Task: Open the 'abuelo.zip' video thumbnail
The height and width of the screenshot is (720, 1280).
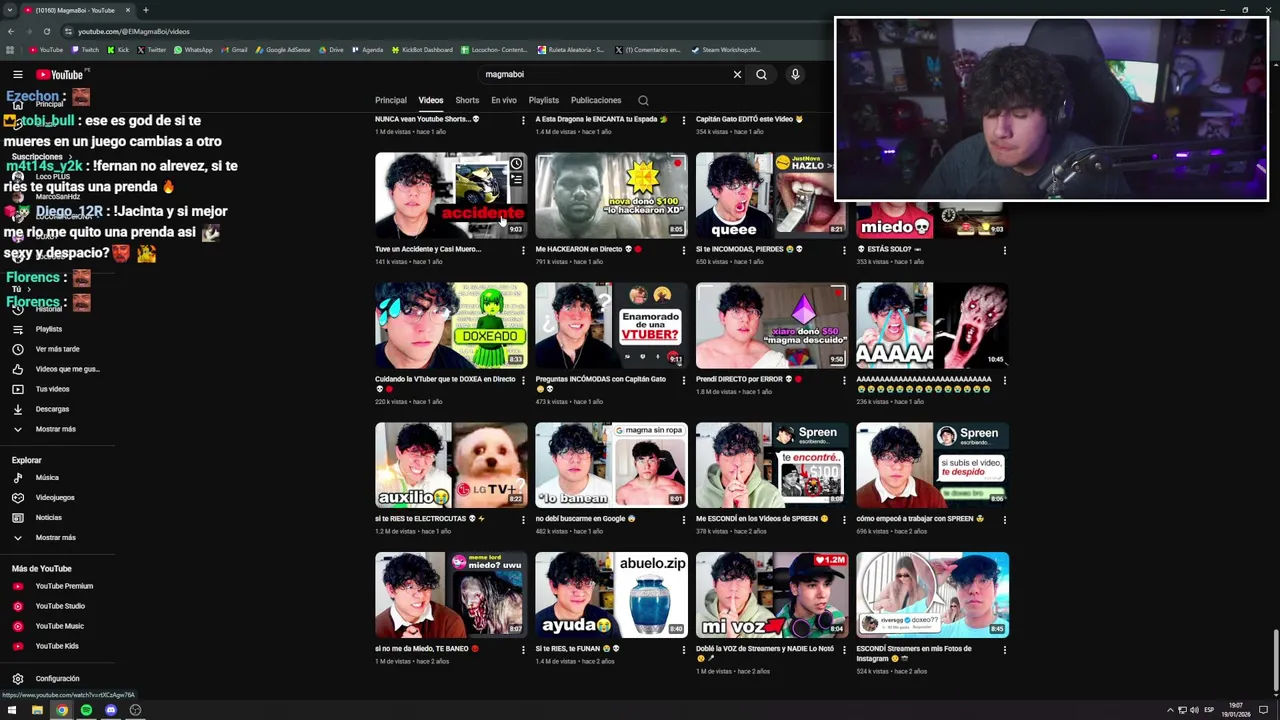Action: coord(611,595)
